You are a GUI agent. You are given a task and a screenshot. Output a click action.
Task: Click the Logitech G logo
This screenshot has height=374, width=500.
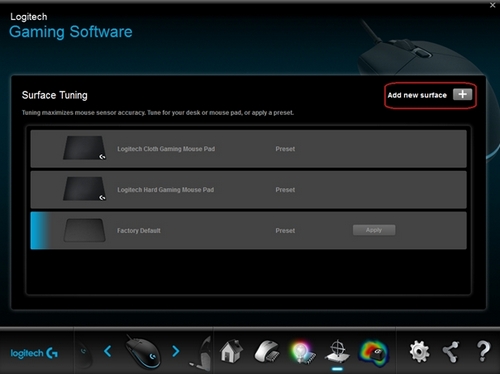click(x=34, y=353)
